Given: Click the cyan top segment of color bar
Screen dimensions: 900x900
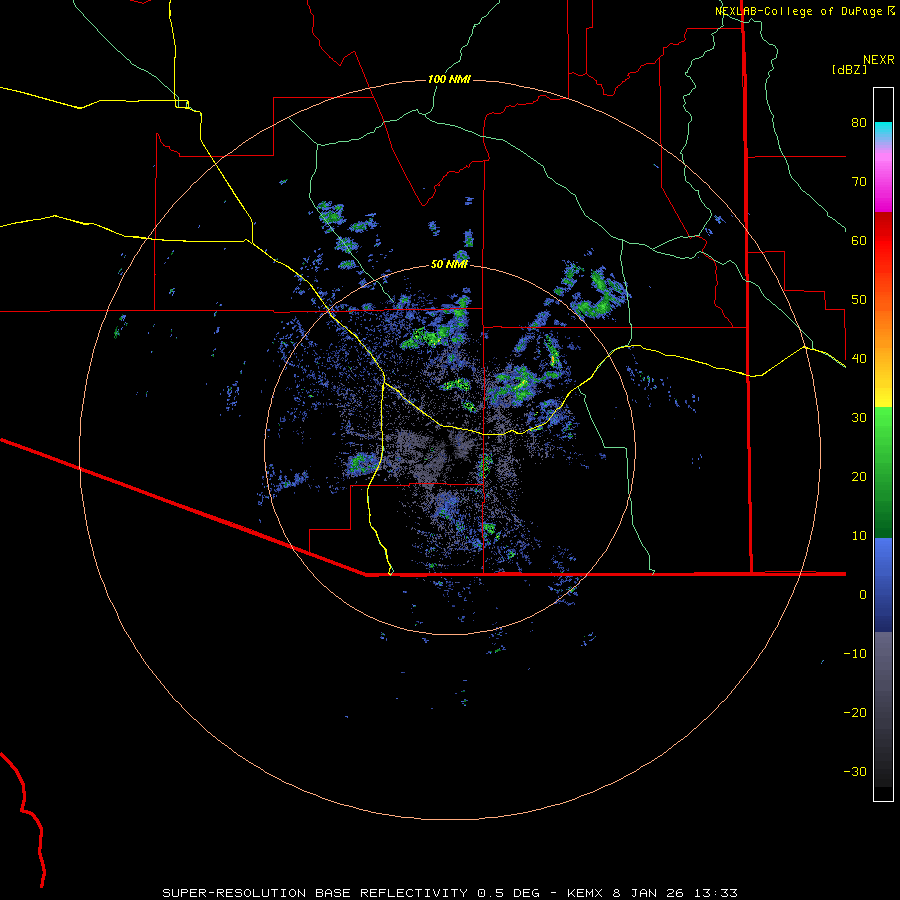Looking at the screenshot, I should coord(883,131).
